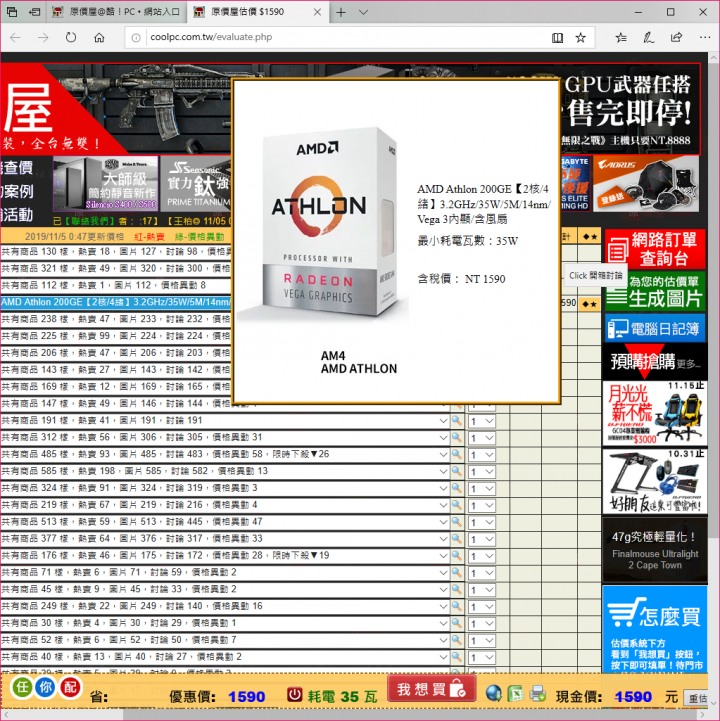Click the red 配 circle button
Viewport: 720px width, 721px height.
pos(70,687)
